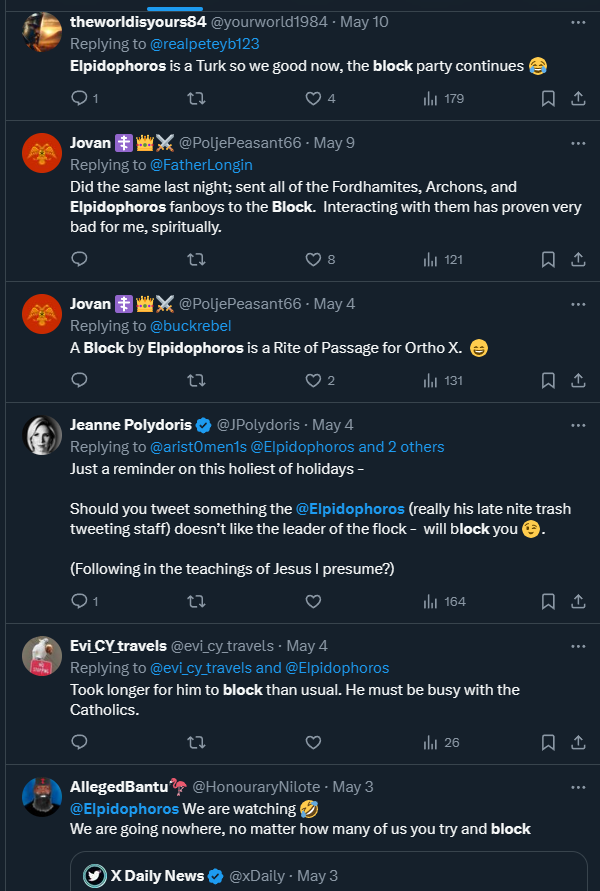The image size is (600, 891).
Task: View analytics showing 179 views
Action: click(444, 98)
